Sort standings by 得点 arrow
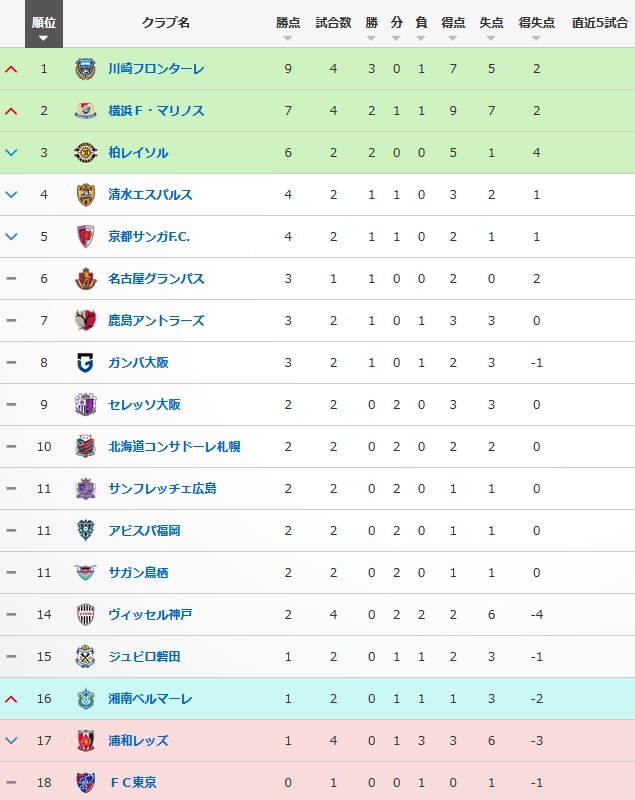The image size is (635, 800). pos(453,38)
